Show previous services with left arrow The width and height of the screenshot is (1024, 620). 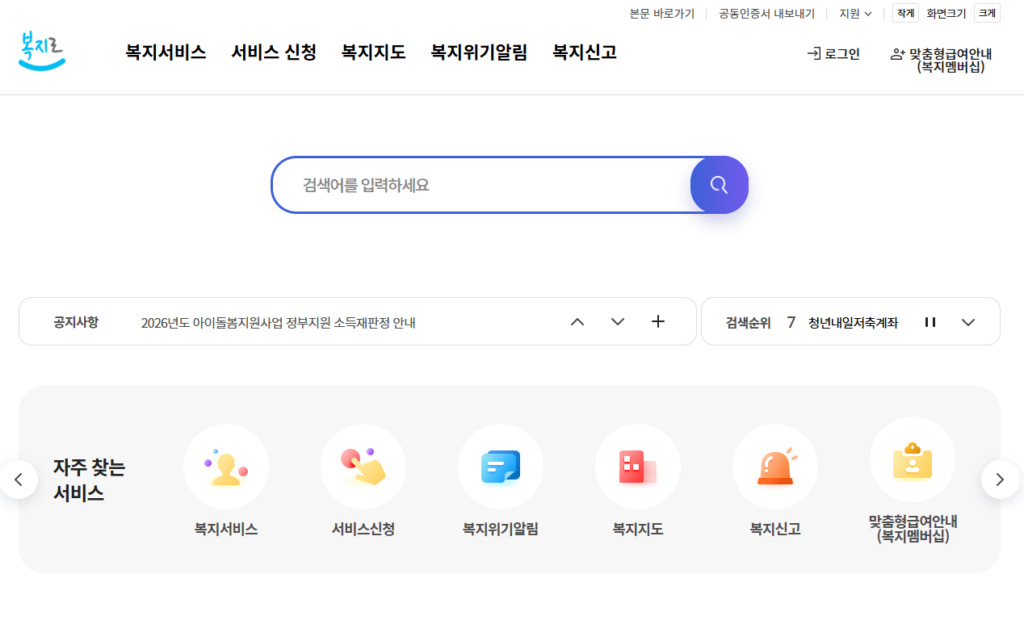click(x=18, y=480)
